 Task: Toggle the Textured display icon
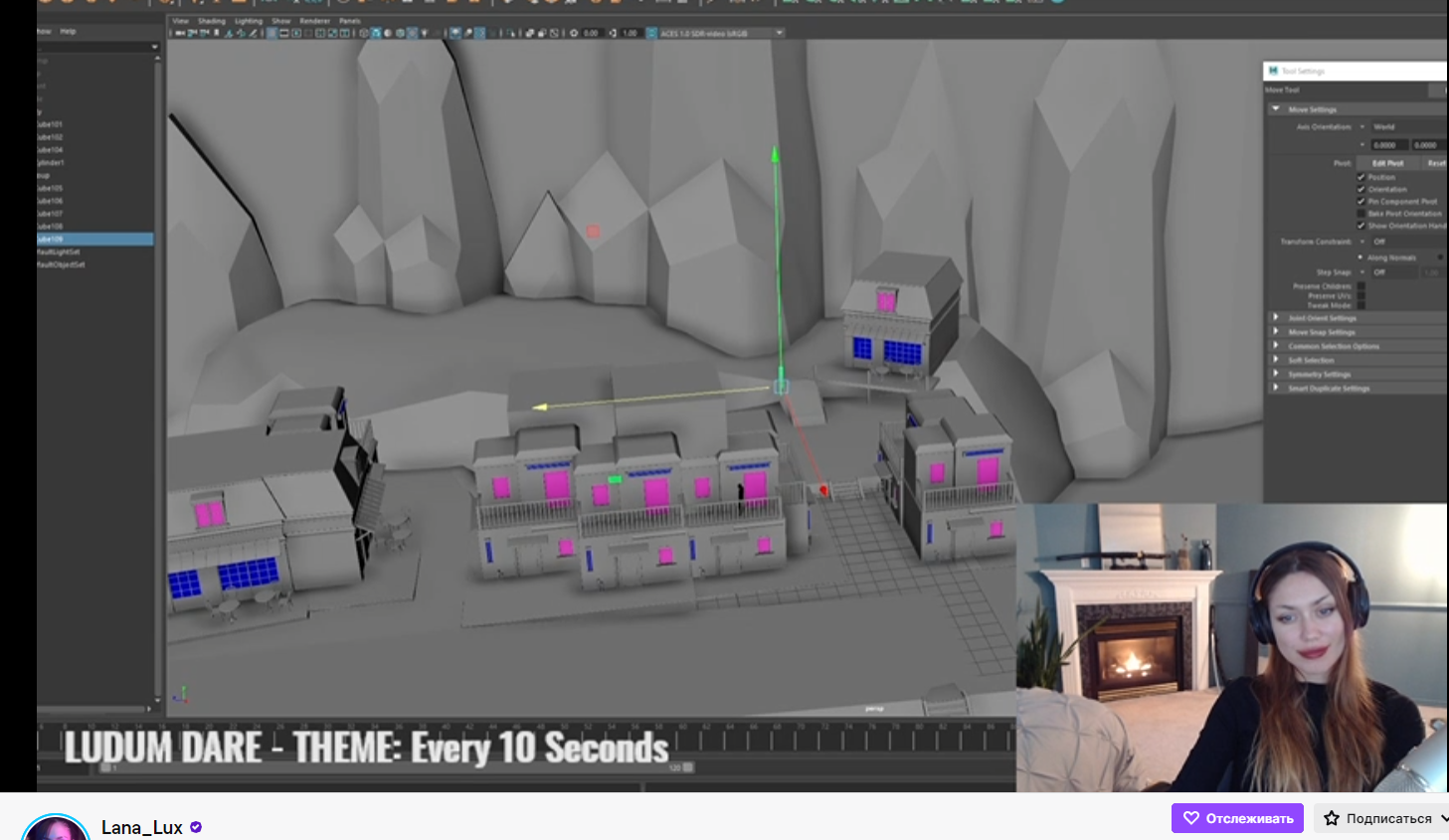coord(412,33)
